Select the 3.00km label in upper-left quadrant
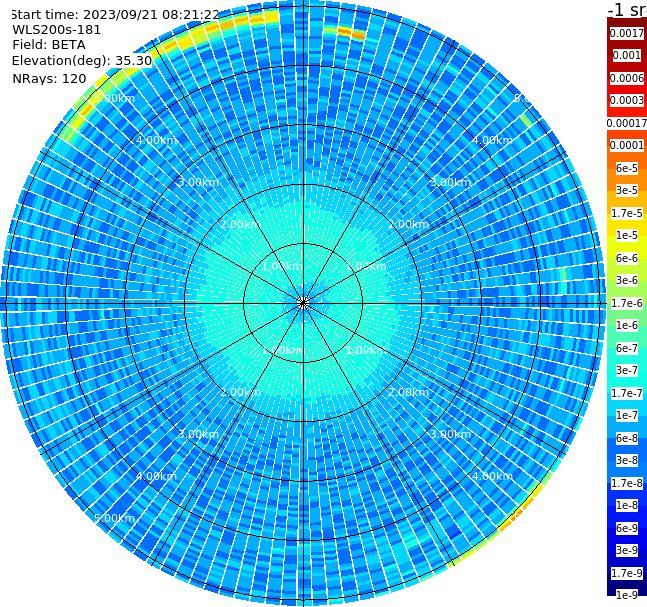This screenshot has width=647, height=607. pyautogui.click(x=198, y=182)
